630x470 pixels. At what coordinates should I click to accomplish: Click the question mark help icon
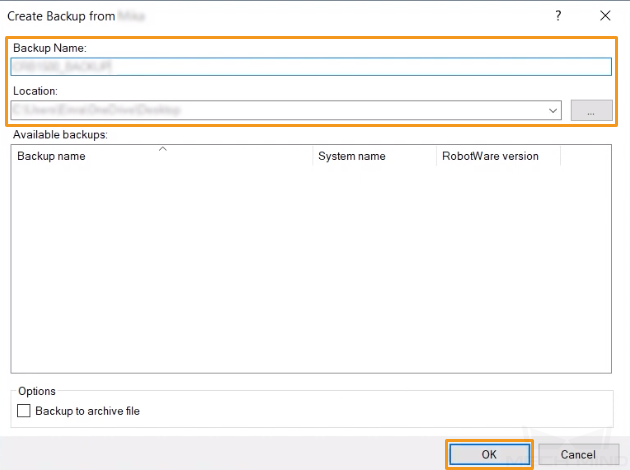tap(558, 16)
